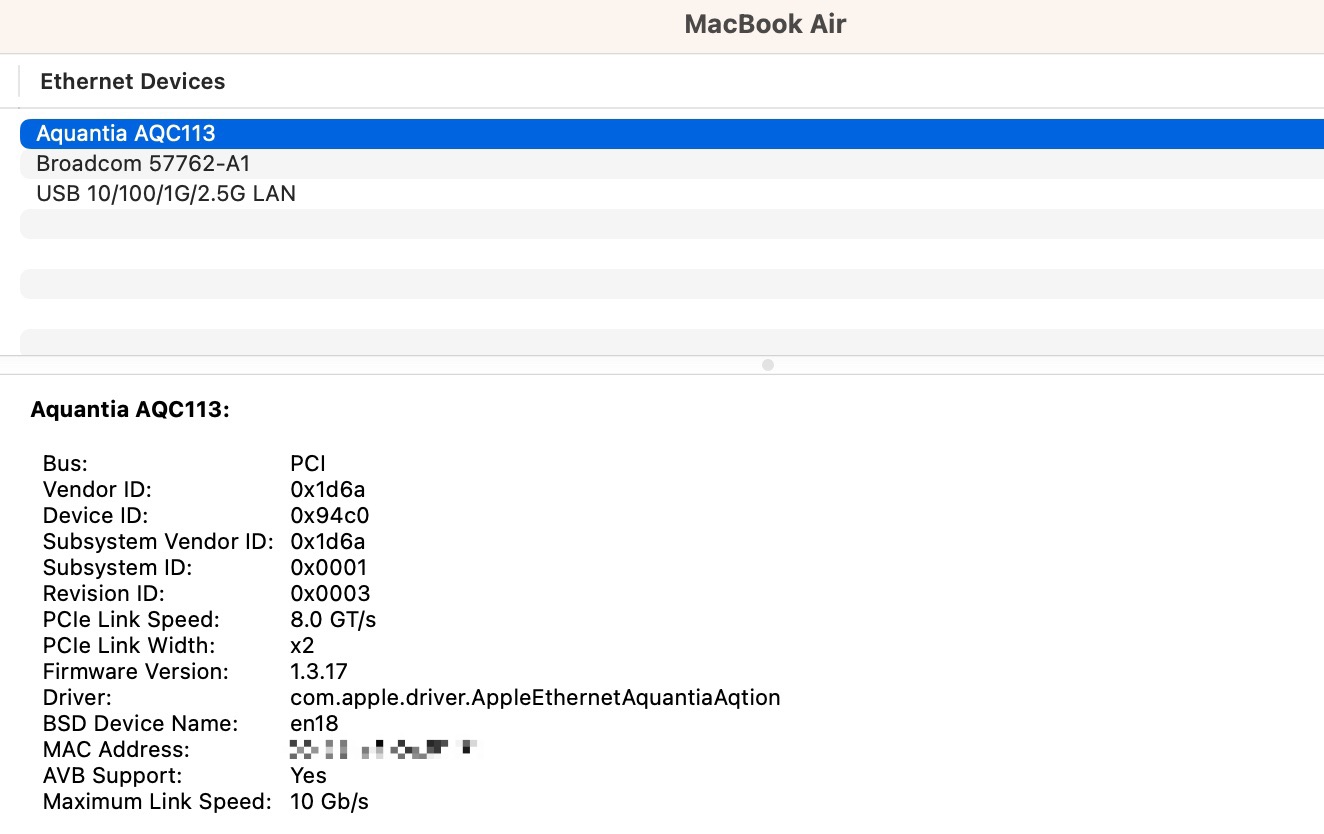Select the Aquantia AQC113 device row
Image resolution: width=1324 pixels, height=834 pixels.
[672, 134]
